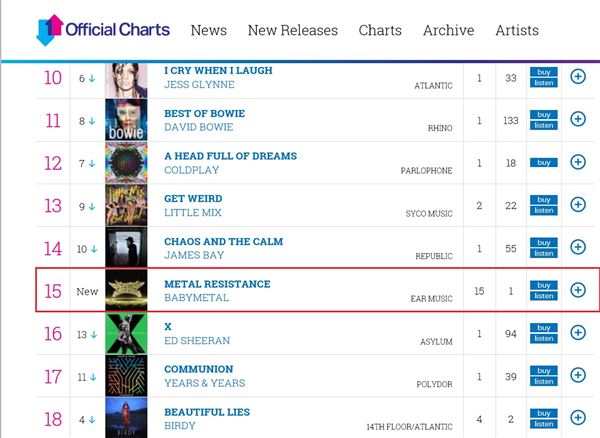
Task: Expand the plus icon for Beautiful Lies
Action: click(x=578, y=418)
